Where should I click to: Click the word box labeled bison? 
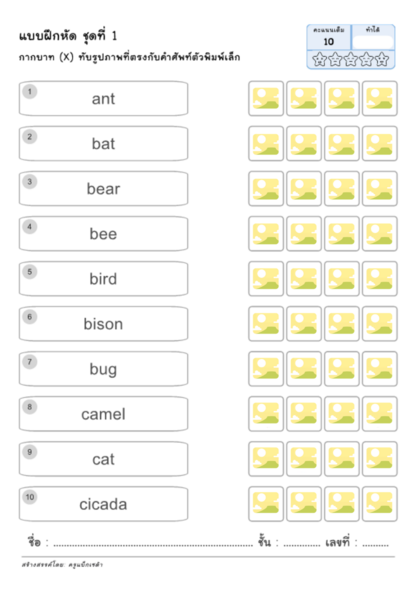103,324
